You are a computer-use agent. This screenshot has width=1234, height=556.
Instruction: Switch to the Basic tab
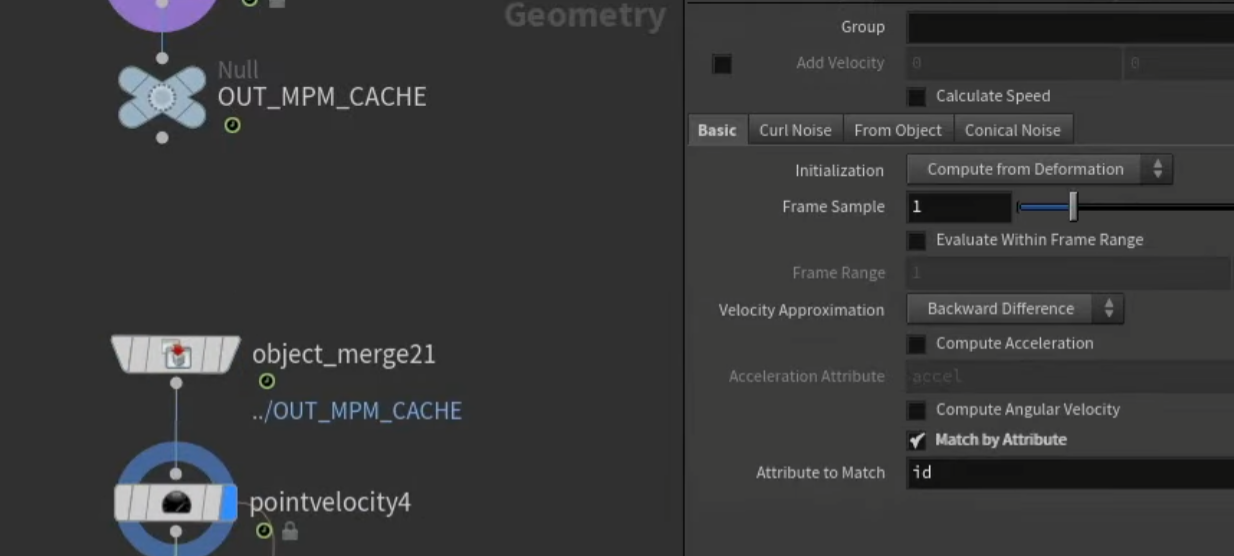717,130
